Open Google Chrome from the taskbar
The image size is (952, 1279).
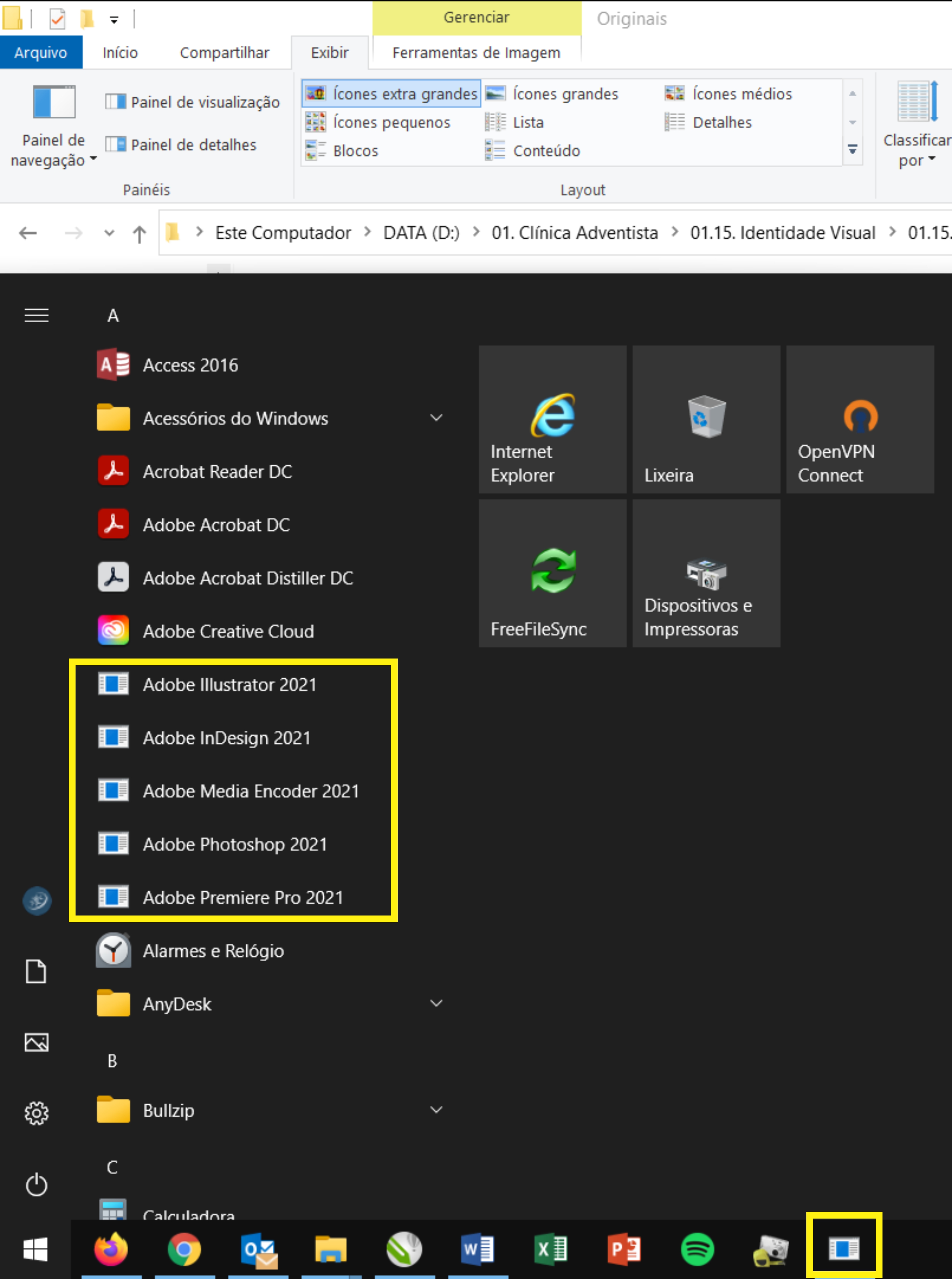[184, 1249]
